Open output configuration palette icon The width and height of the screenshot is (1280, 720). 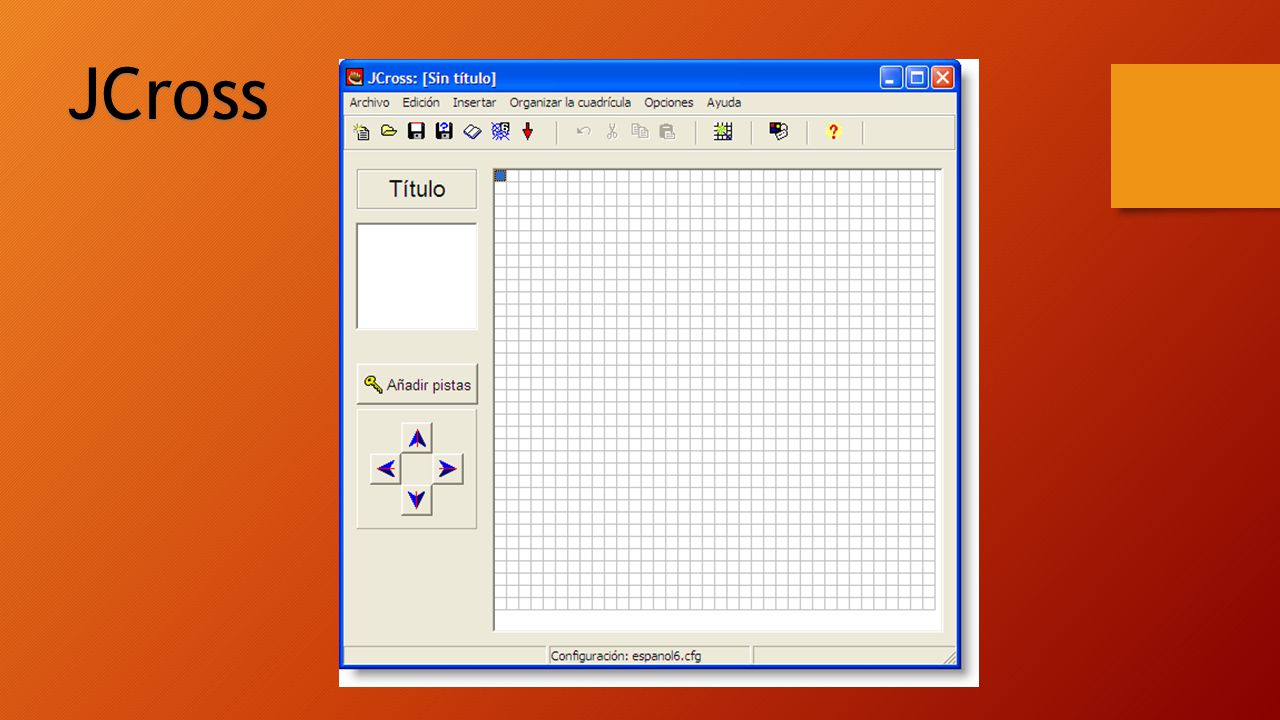click(x=779, y=131)
